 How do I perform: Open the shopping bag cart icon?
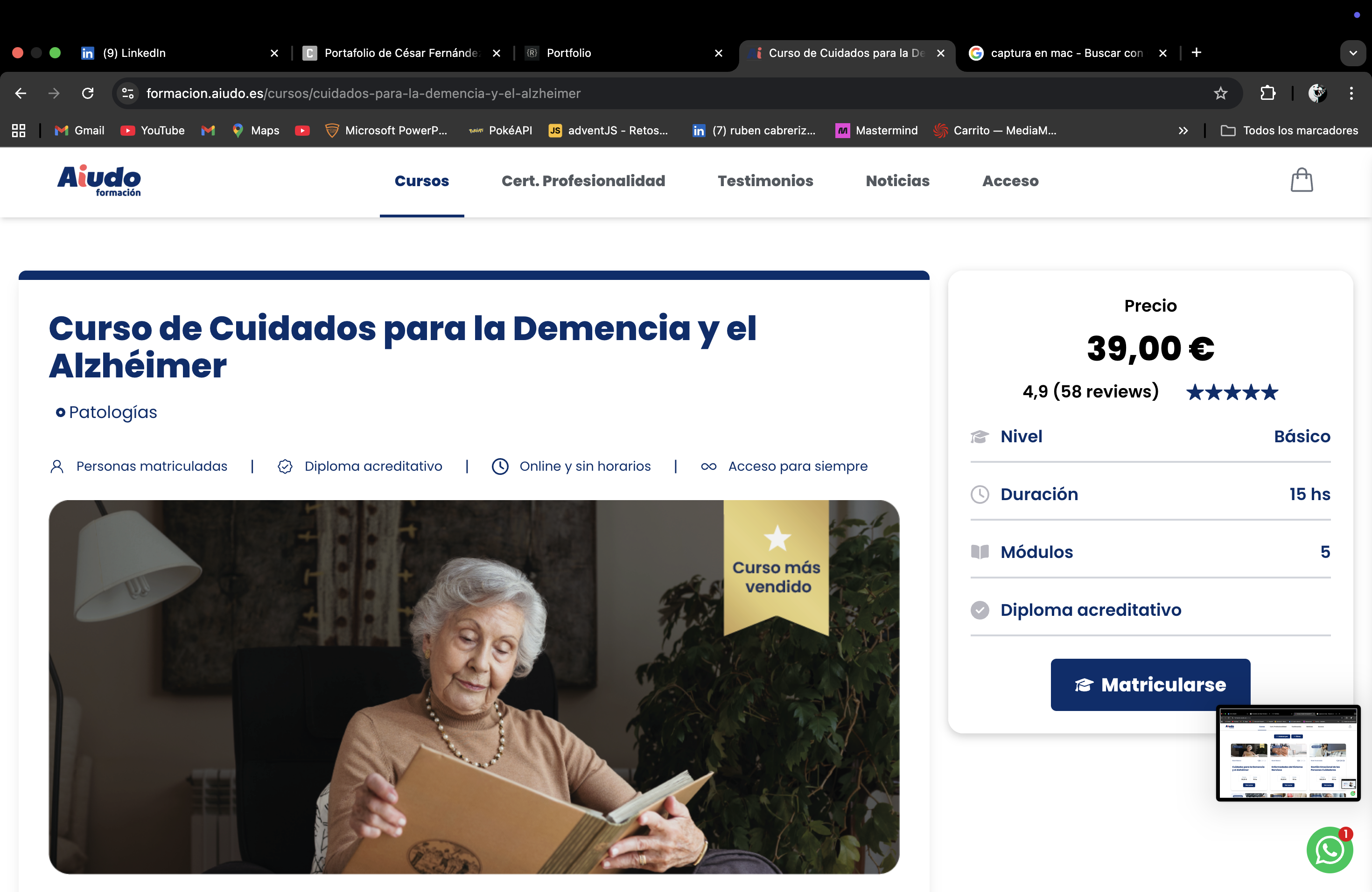tap(1302, 181)
